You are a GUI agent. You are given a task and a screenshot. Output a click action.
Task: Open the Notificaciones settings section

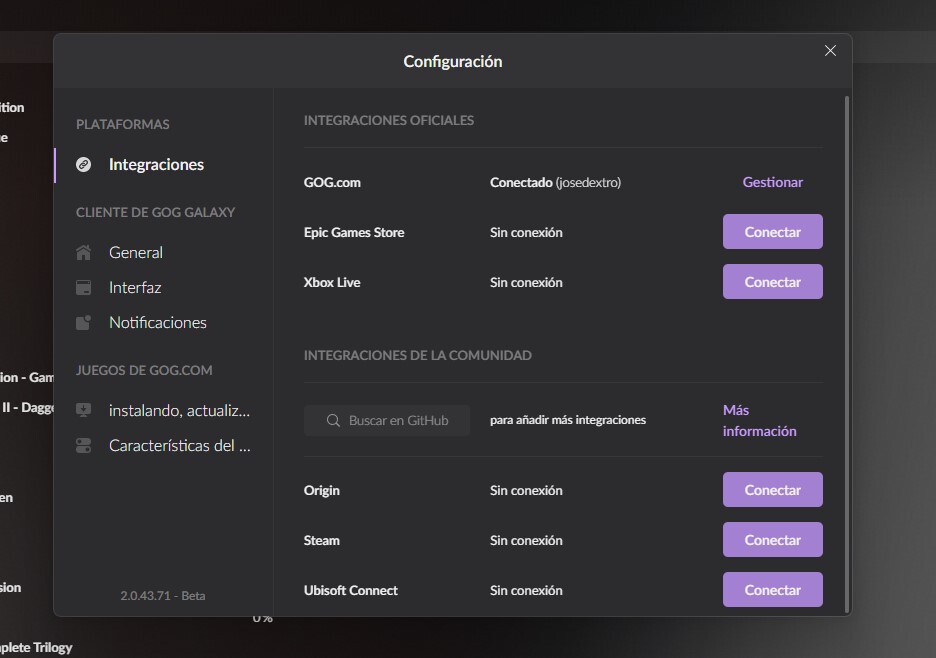coord(157,323)
